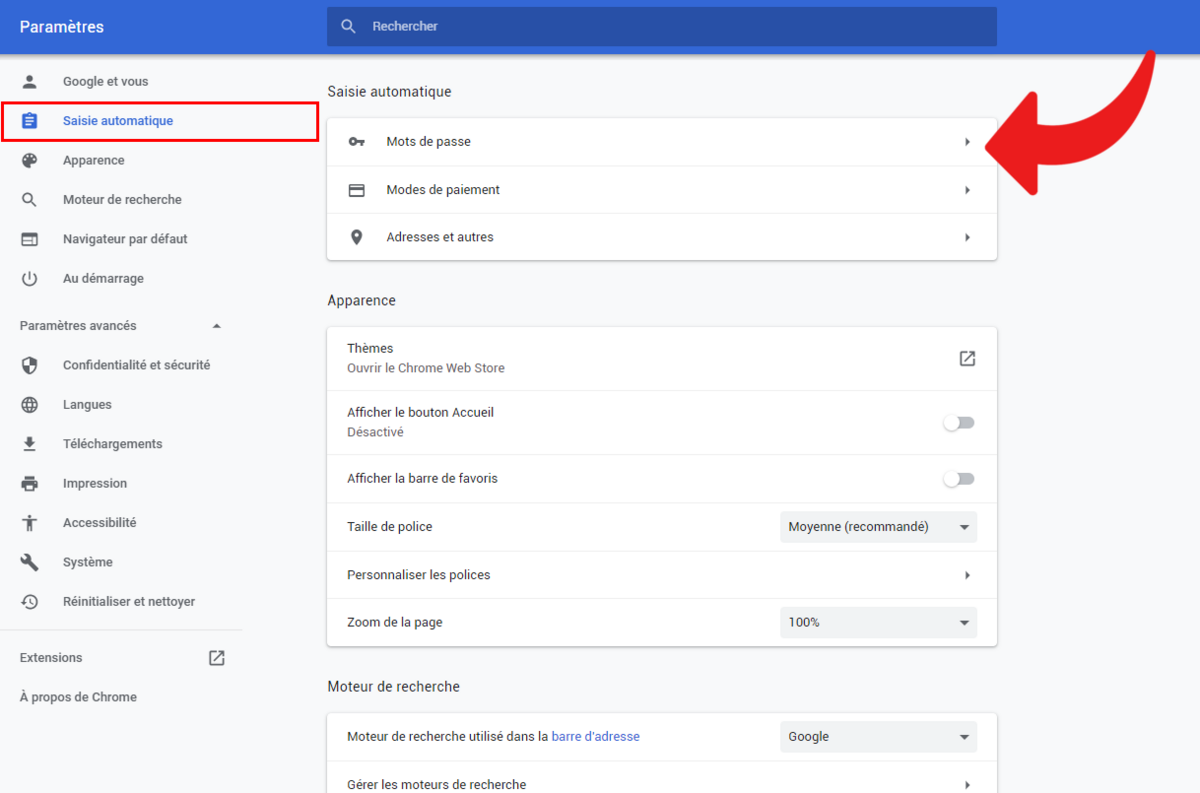The image size is (1200, 793).
Task: Click the printer icon beside Impression
Action: pos(30,484)
